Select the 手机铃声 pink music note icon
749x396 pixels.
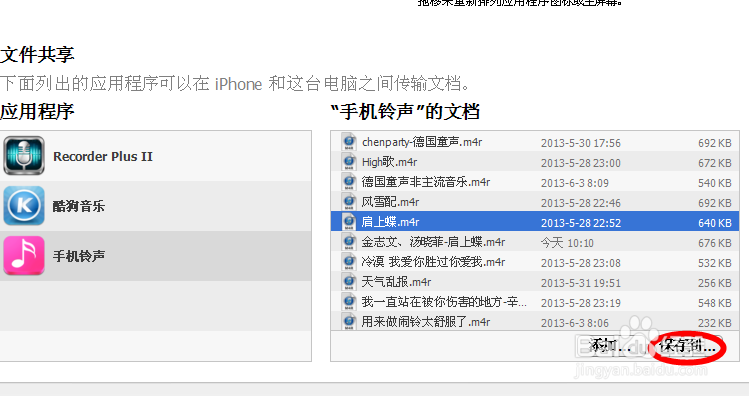click(x=24, y=256)
